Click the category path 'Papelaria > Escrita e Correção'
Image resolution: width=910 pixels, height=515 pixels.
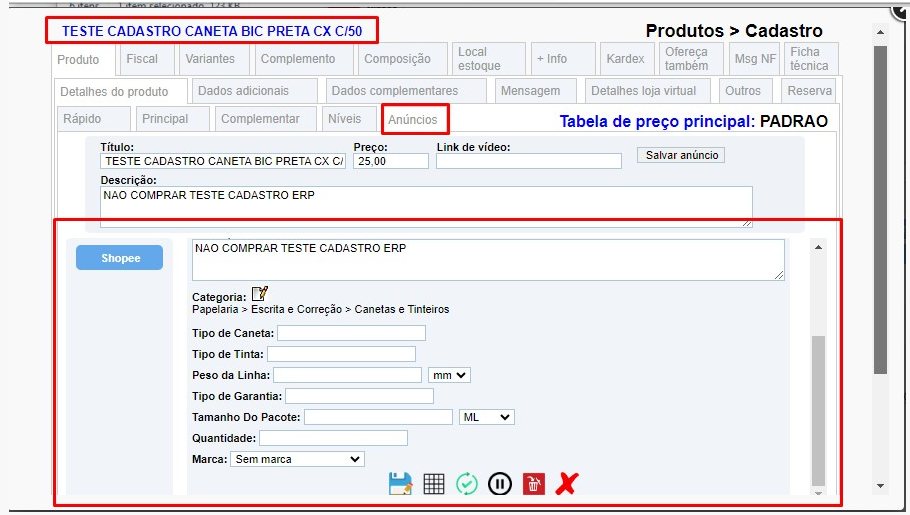click(267, 309)
